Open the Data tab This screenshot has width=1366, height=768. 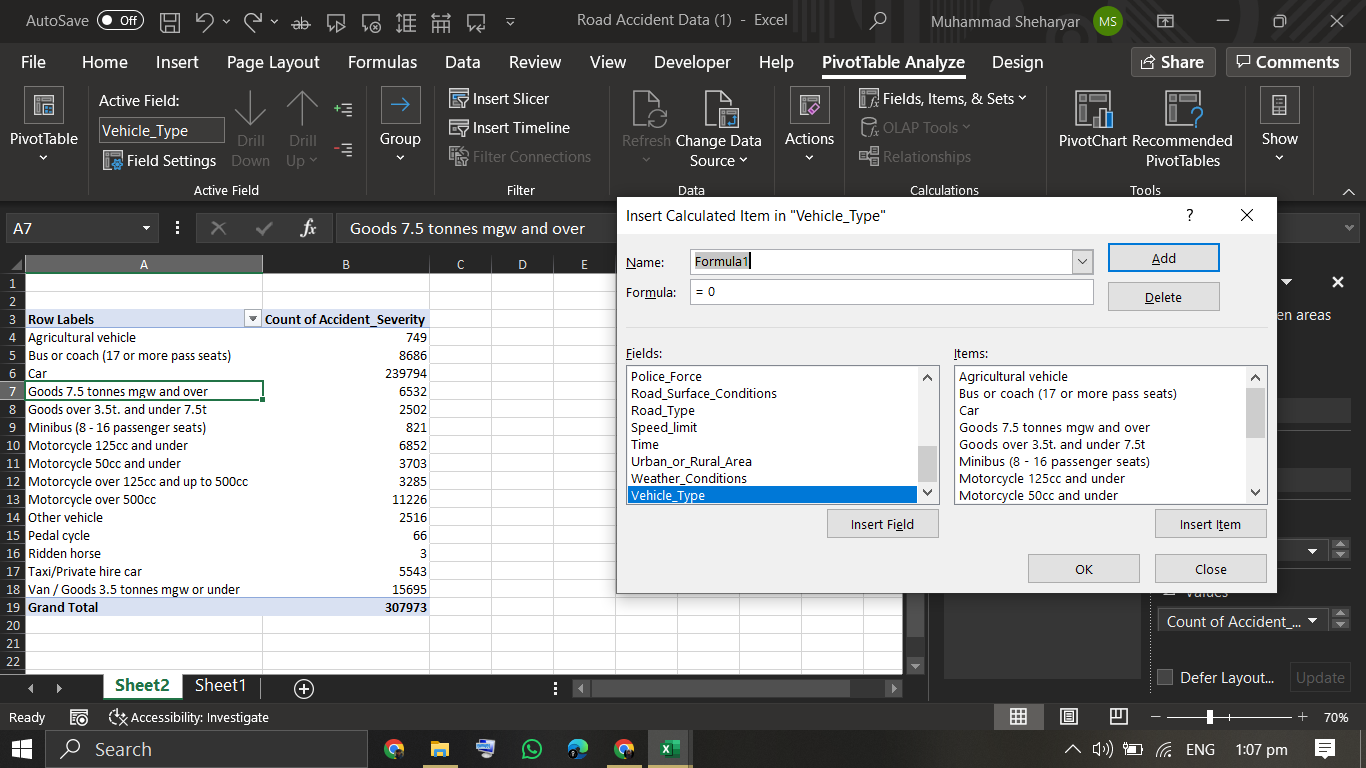pos(462,62)
